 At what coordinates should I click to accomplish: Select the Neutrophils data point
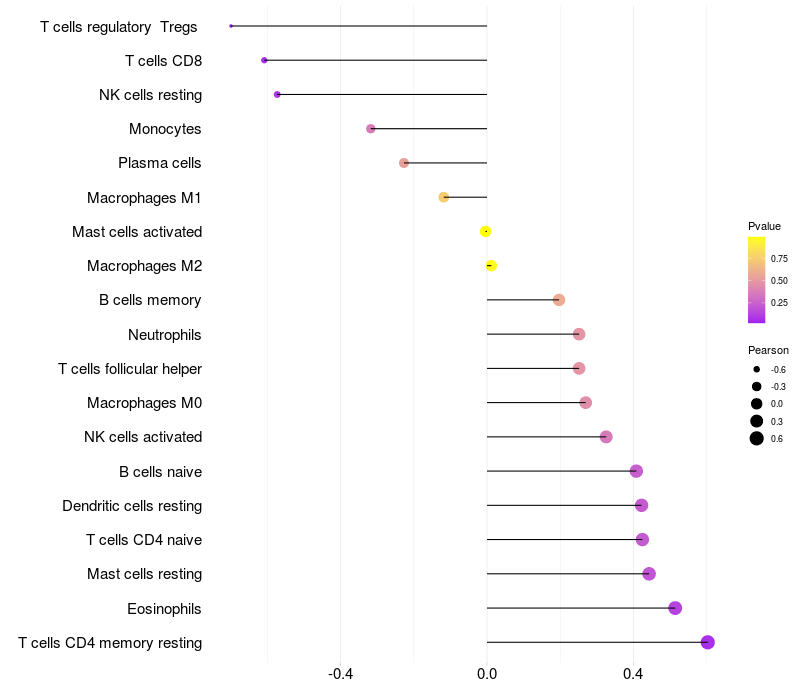579,334
